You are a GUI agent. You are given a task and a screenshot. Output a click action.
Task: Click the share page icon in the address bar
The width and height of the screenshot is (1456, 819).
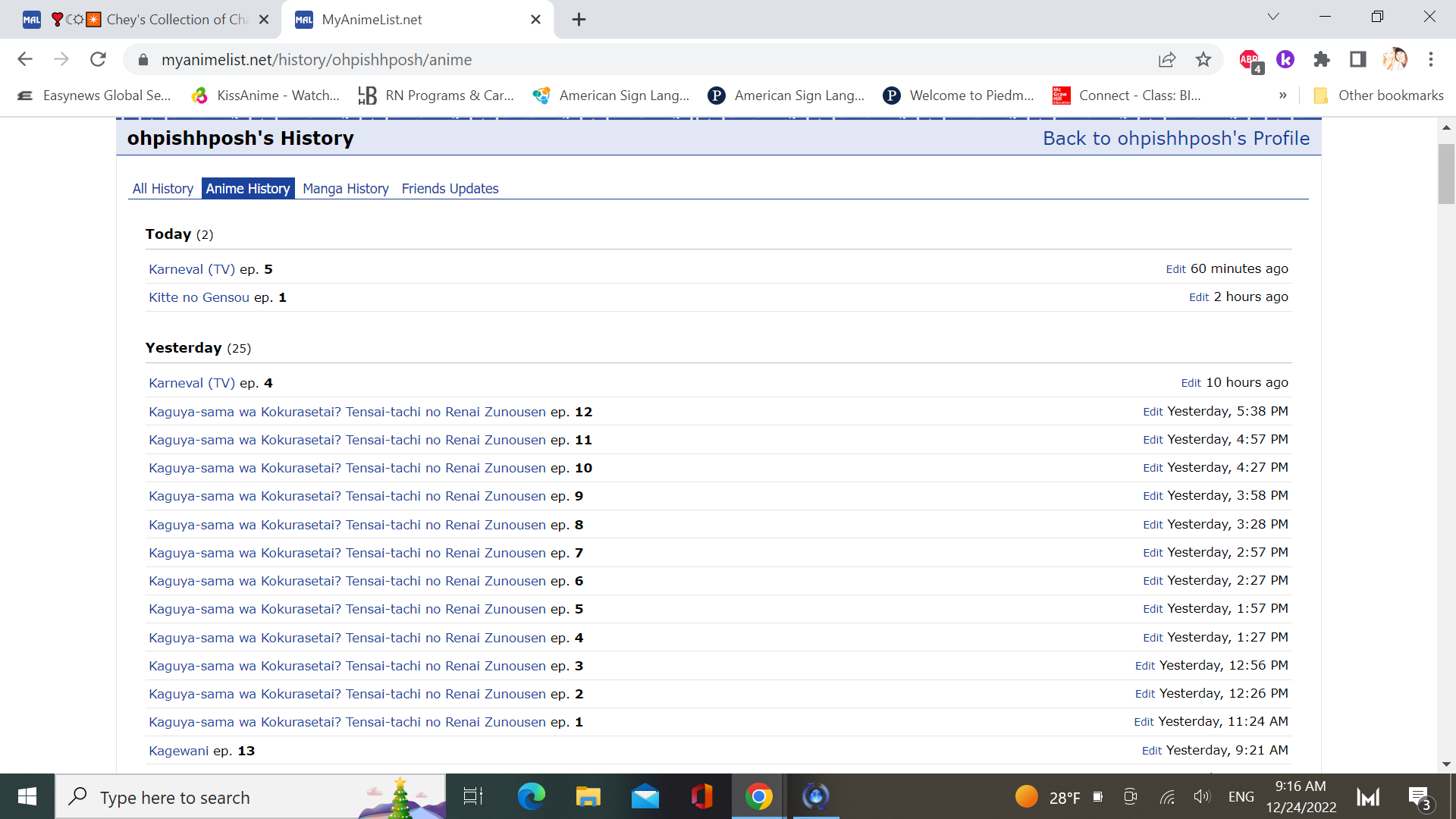1167,59
